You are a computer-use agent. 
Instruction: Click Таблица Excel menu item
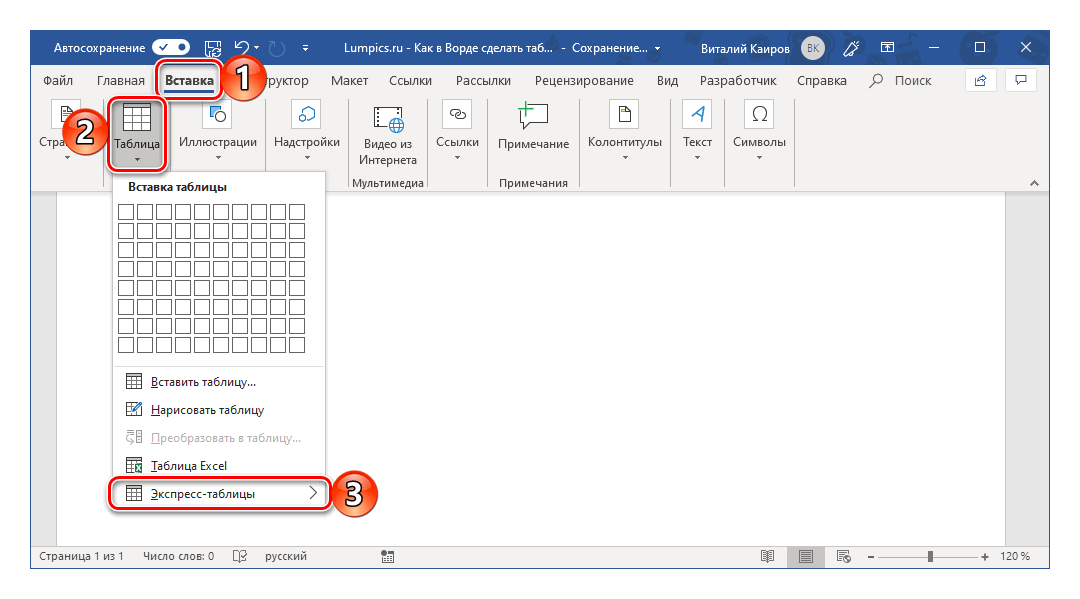pyautogui.click(x=189, y=465)
